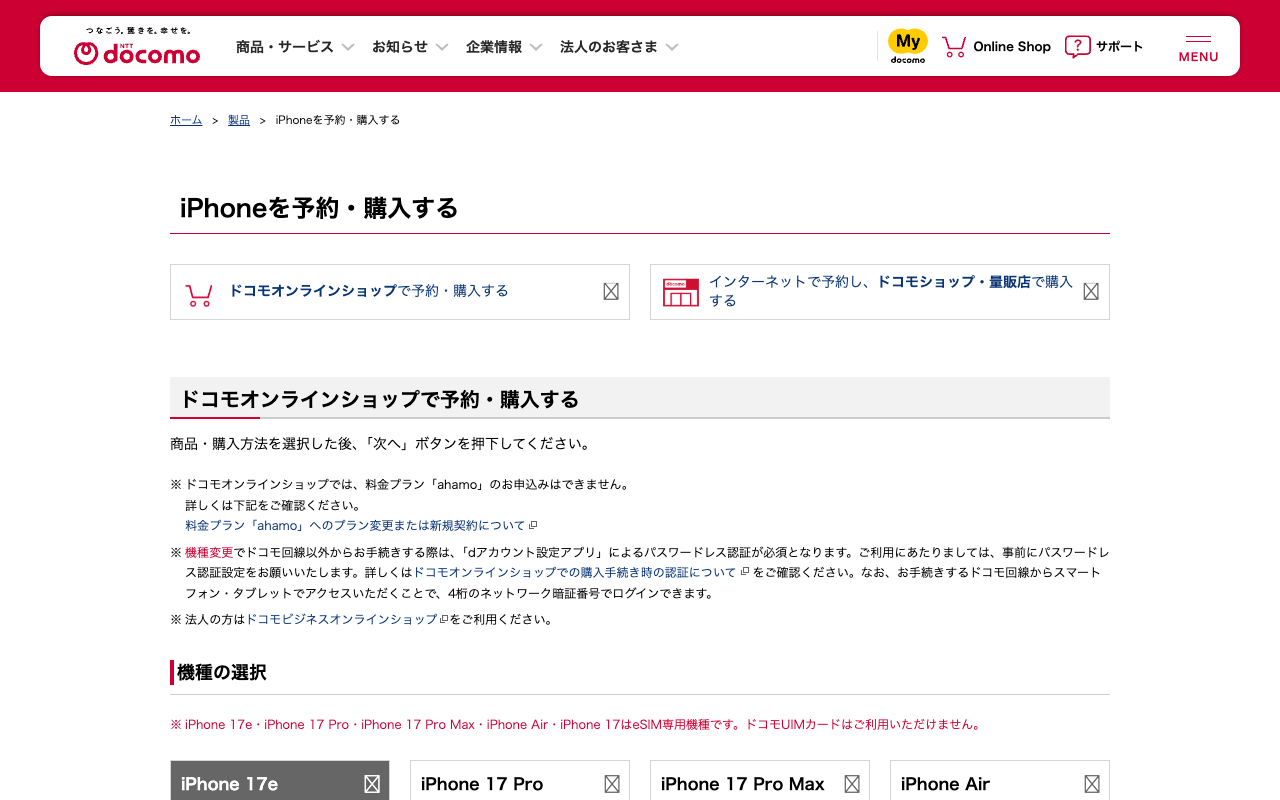
Task: Select the iPhone 17e model tab
Action: [x=280, y=781]
